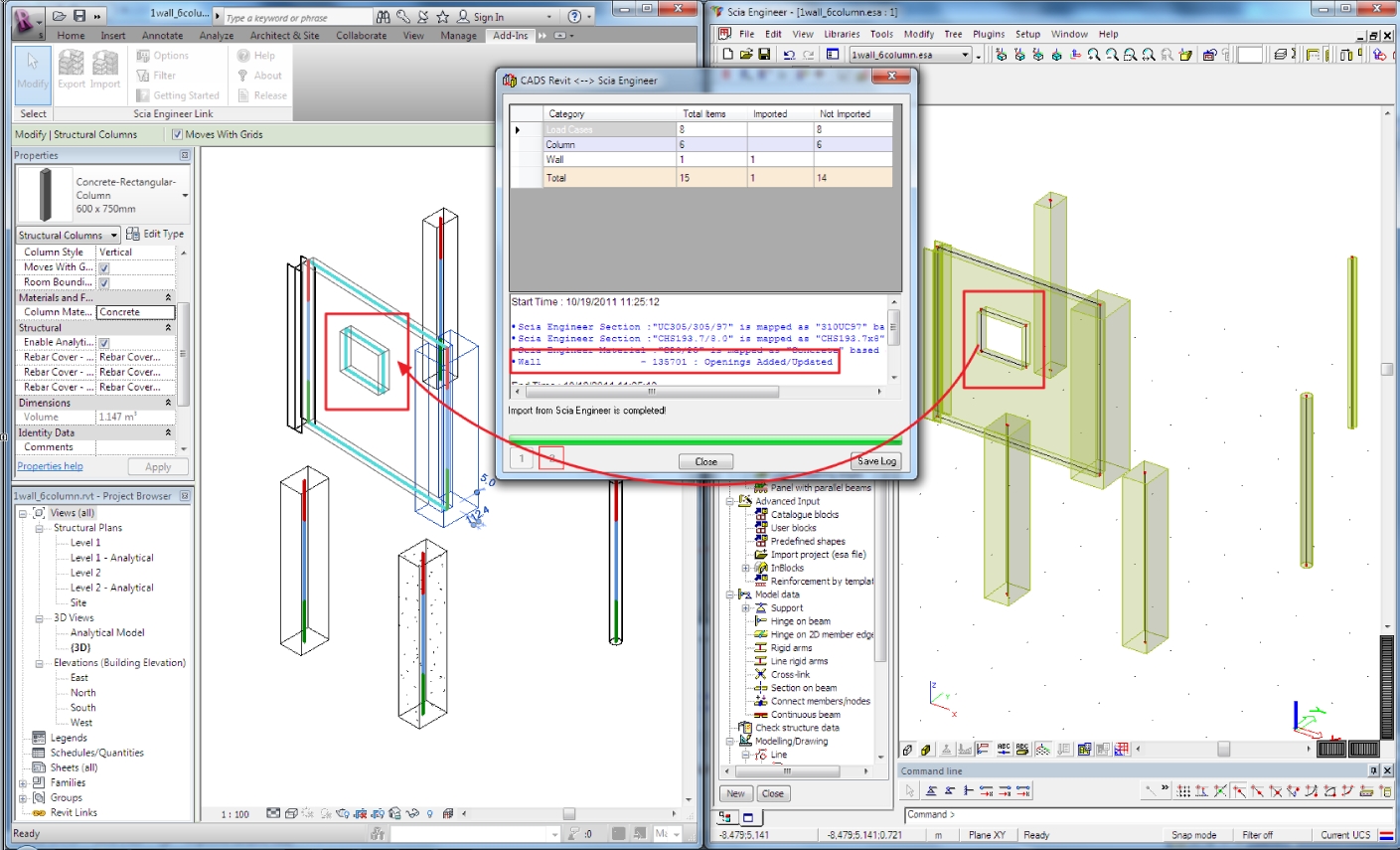Expand the Families node in Project Browser
Image resolution: width=1400 pixels, height=850 pixels.
(22, 782)
